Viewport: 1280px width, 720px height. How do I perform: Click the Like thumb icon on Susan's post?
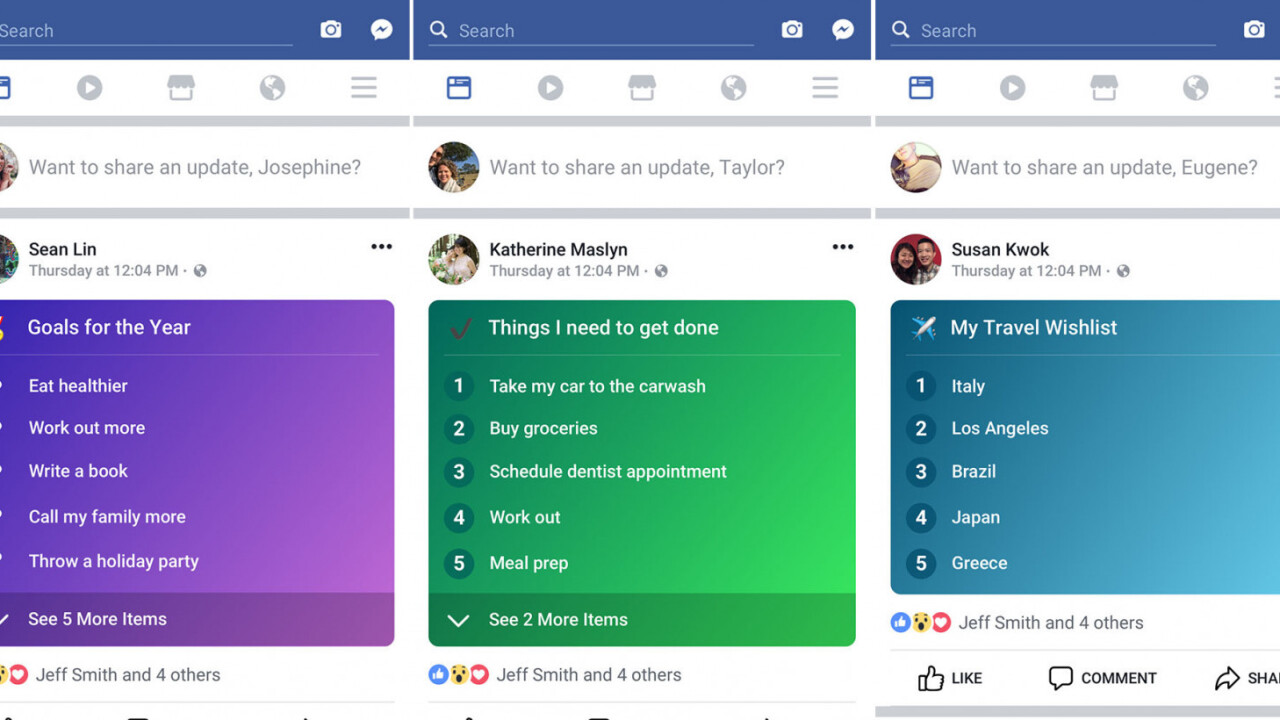tap(929, 678)
